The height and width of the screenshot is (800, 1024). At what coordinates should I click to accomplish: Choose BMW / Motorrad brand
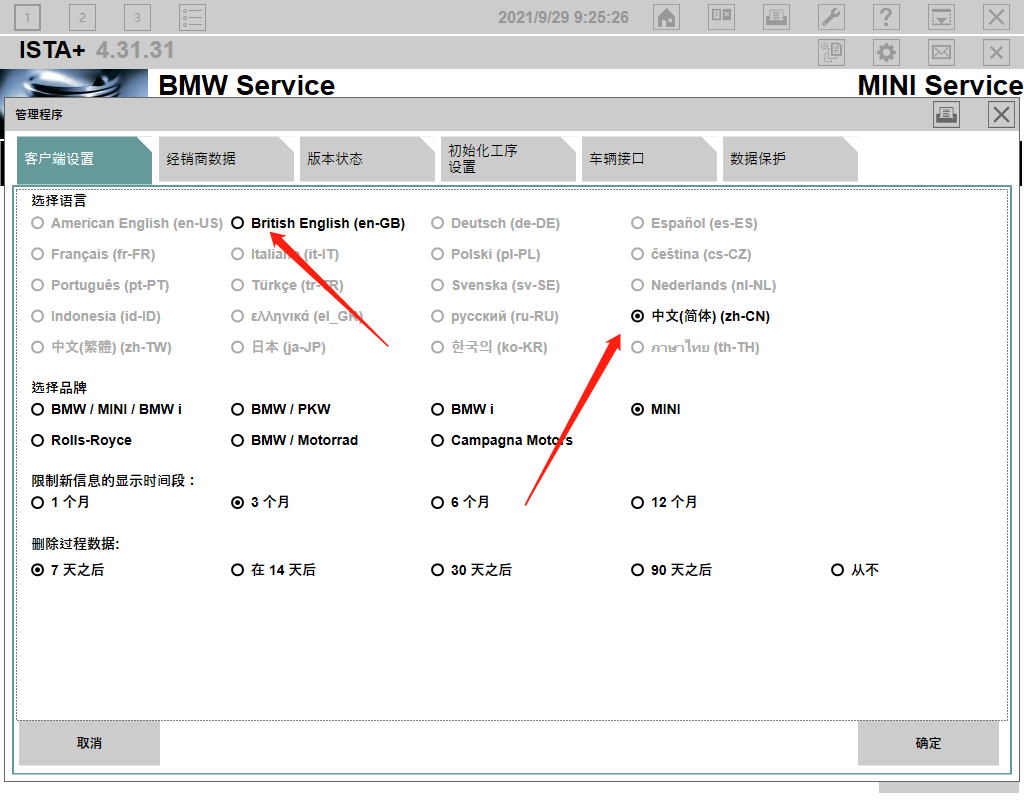coord(295,440)
